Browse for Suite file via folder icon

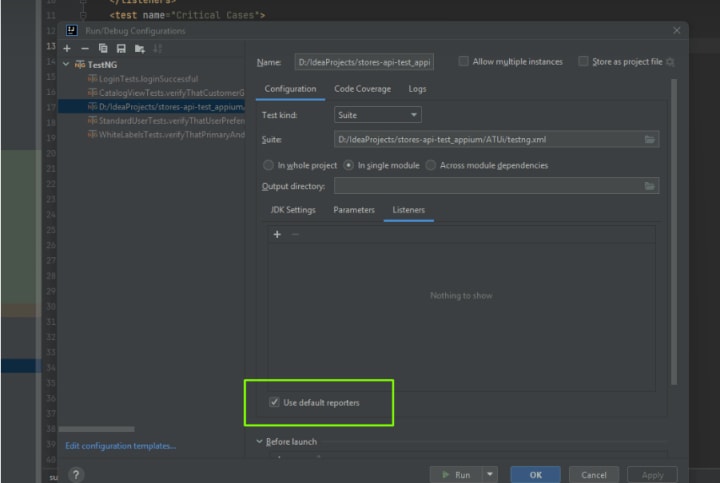click(649, 140)
